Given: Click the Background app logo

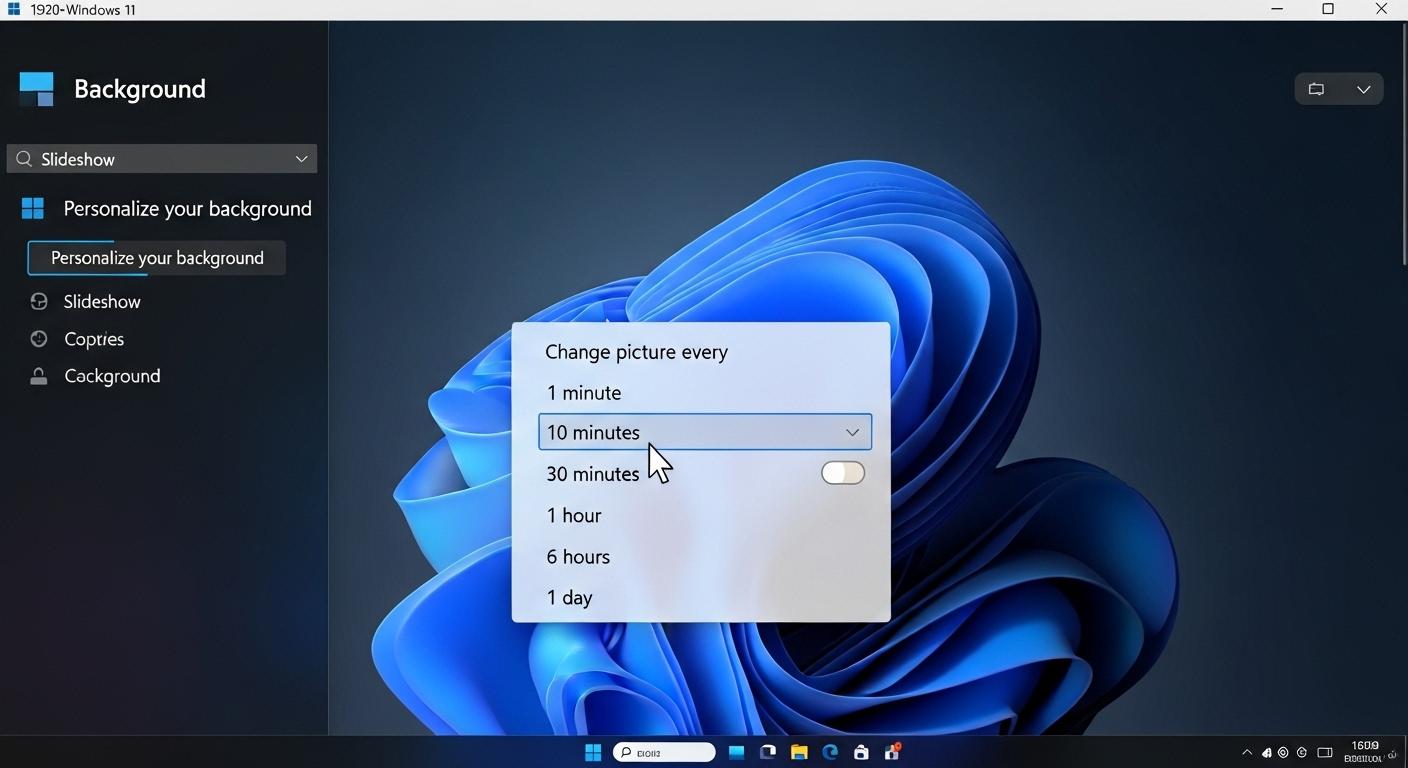Looking at the screenshot, I should tap(36, 88).
